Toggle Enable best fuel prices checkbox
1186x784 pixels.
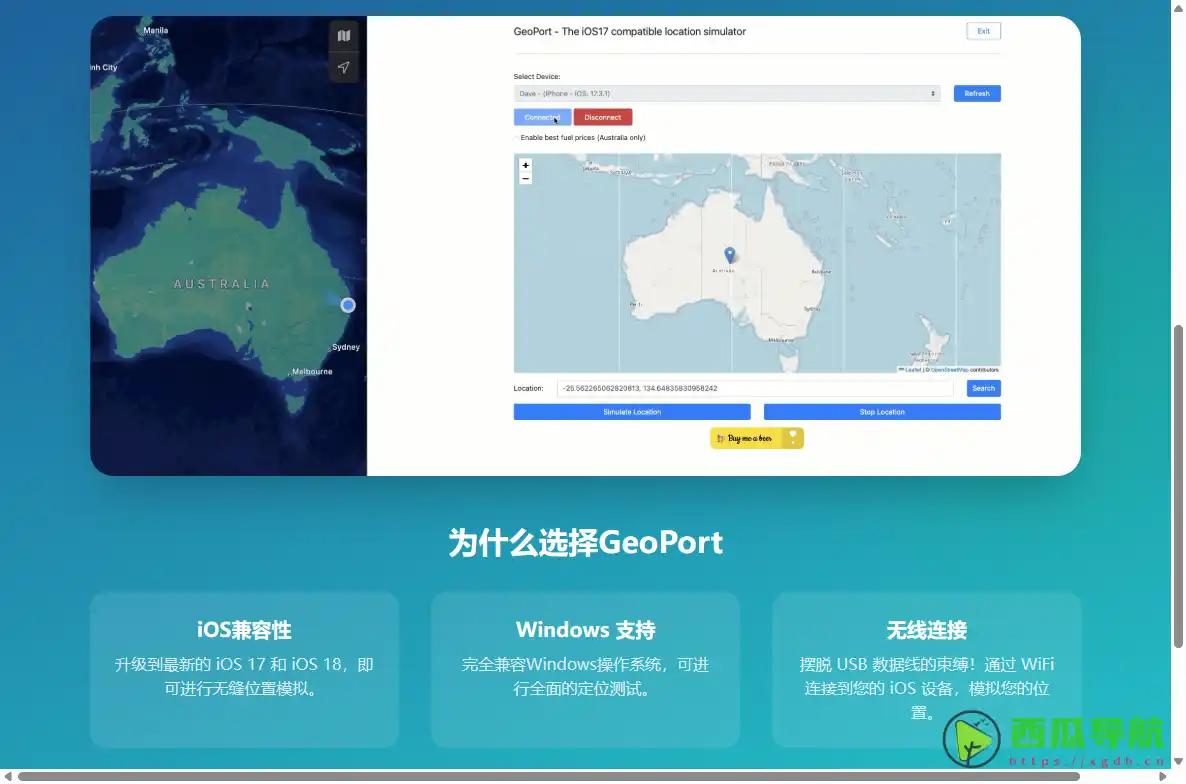(517, 138)
